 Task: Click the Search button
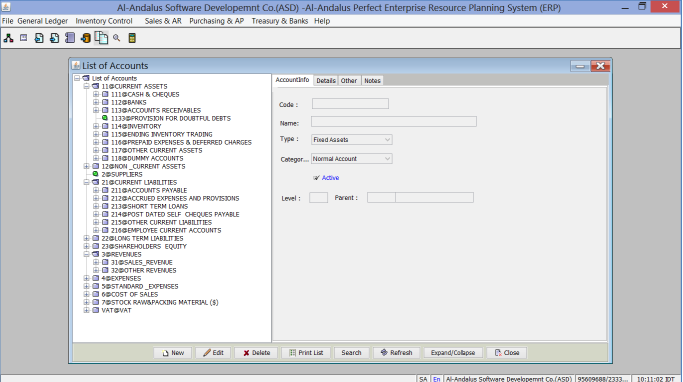click(x=352, y=353)
